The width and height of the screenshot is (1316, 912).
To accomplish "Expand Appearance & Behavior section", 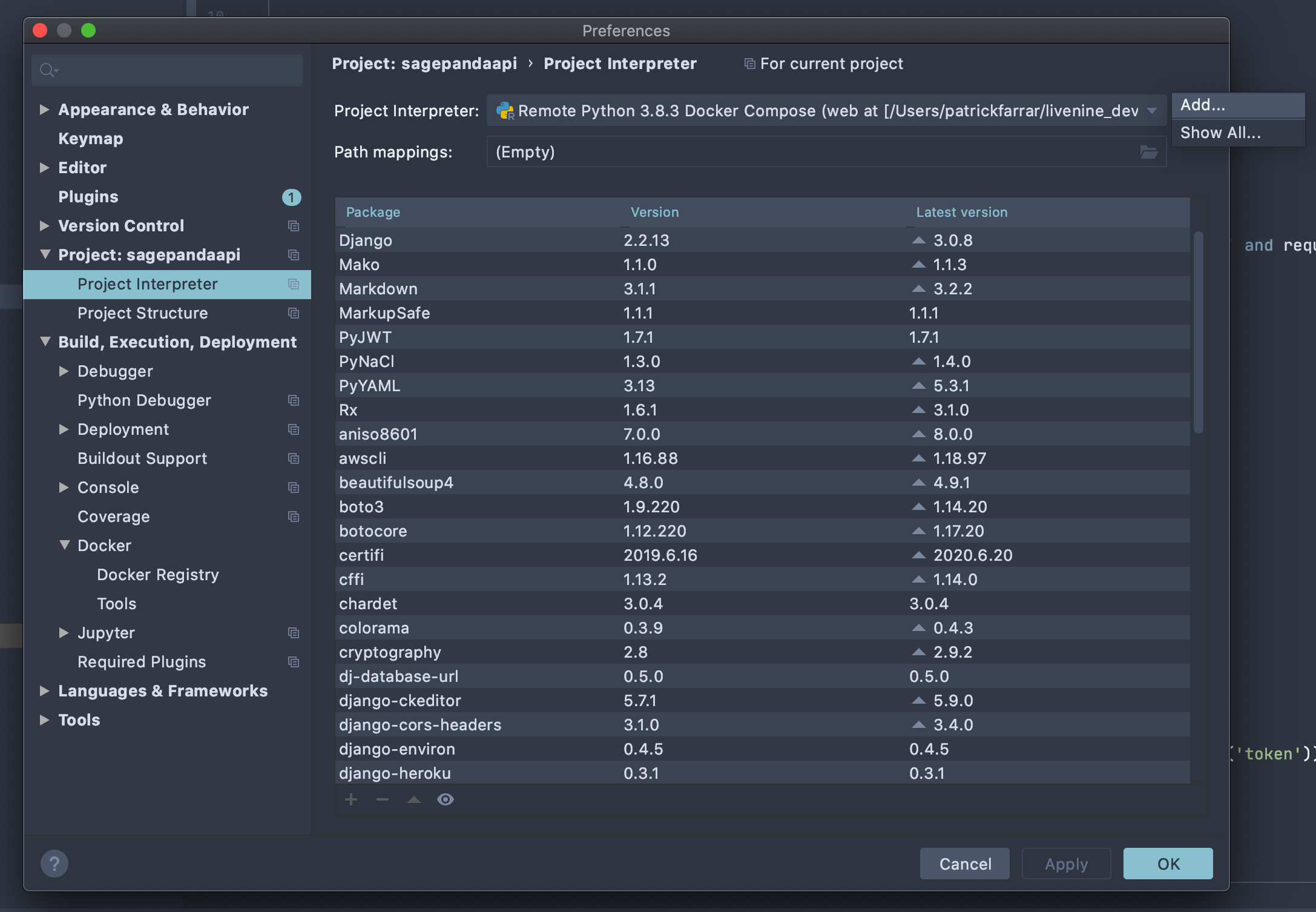I will click(44, 110).
